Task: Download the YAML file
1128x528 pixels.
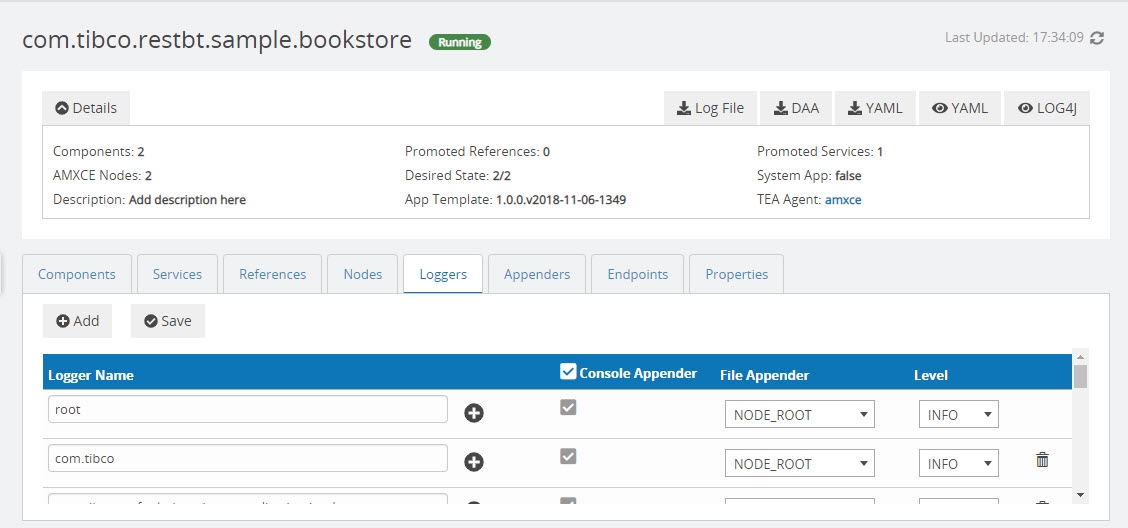Action: 875,108
